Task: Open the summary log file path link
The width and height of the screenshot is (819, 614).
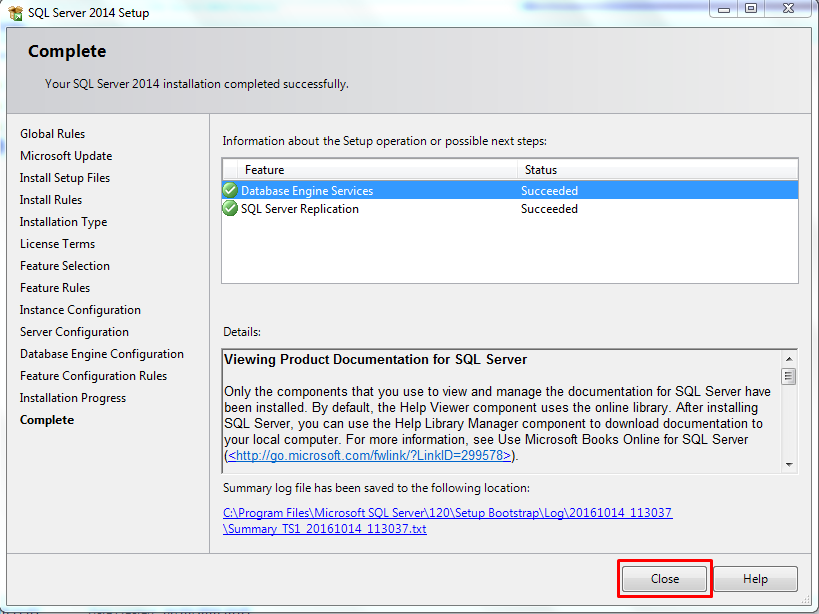Action: [448, 521]
